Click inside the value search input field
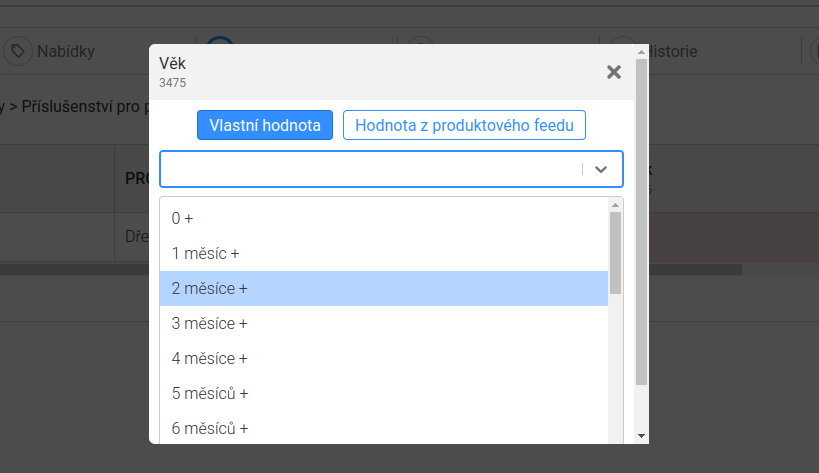Viewport: 819px width, 473px height. click(371, 169)
